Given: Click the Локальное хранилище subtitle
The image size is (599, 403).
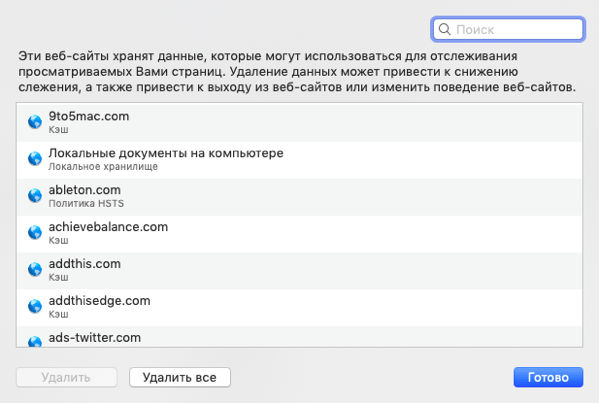Looking at the screenshot, I should tap(103, 167).
